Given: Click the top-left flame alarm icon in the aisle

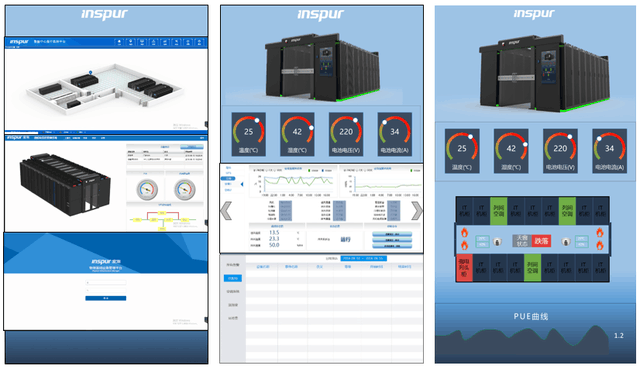Looking at the screenshot, I should pos(464,233).
